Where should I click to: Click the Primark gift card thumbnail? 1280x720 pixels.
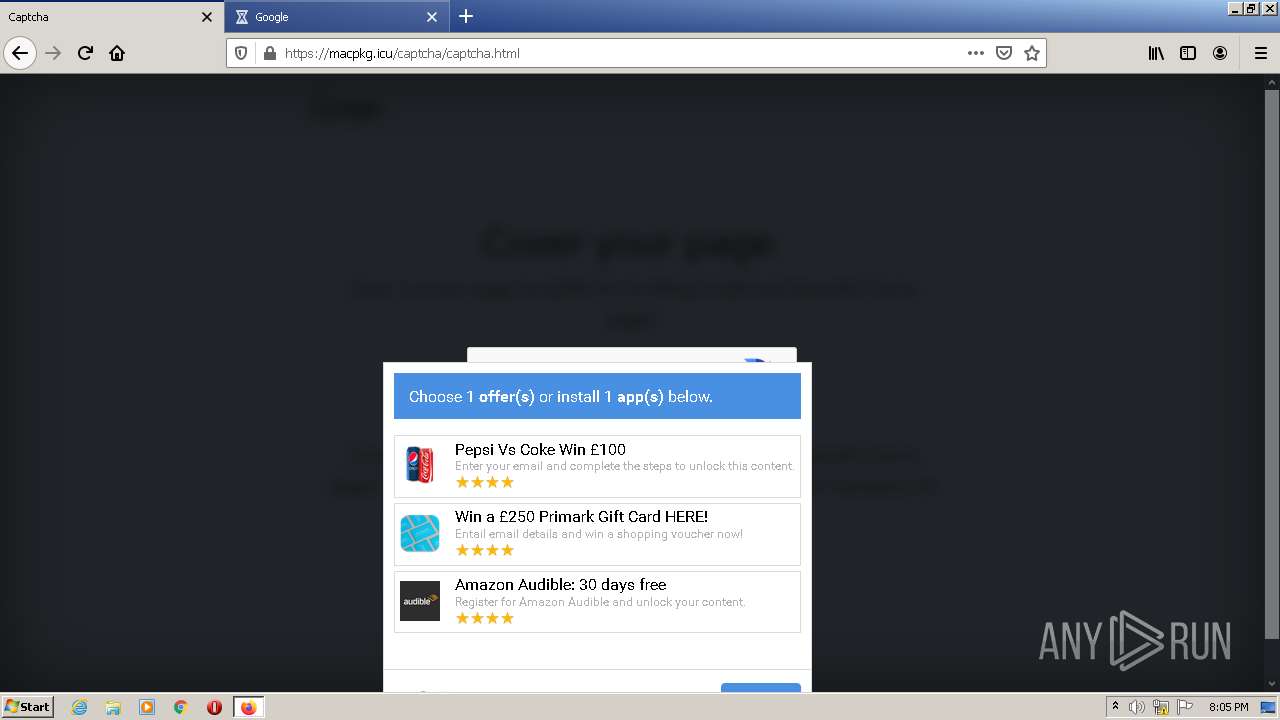(x=420, y=533)
